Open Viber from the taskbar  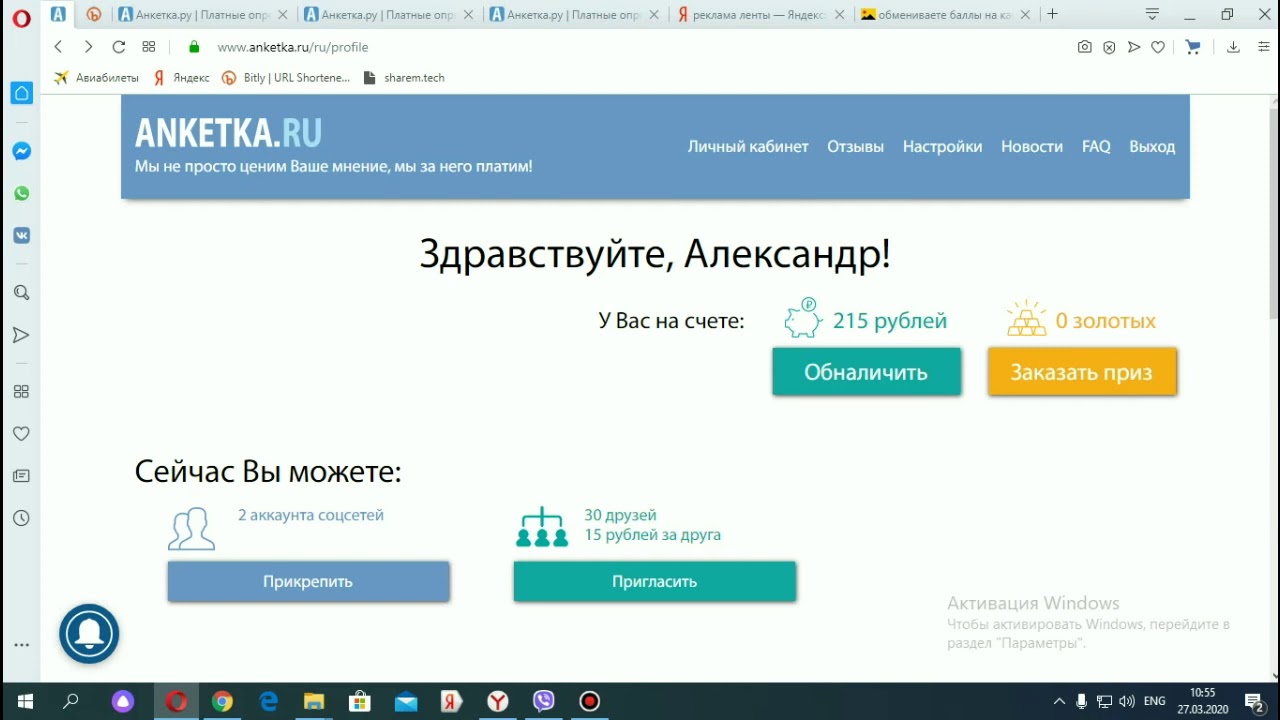(544, 701)
